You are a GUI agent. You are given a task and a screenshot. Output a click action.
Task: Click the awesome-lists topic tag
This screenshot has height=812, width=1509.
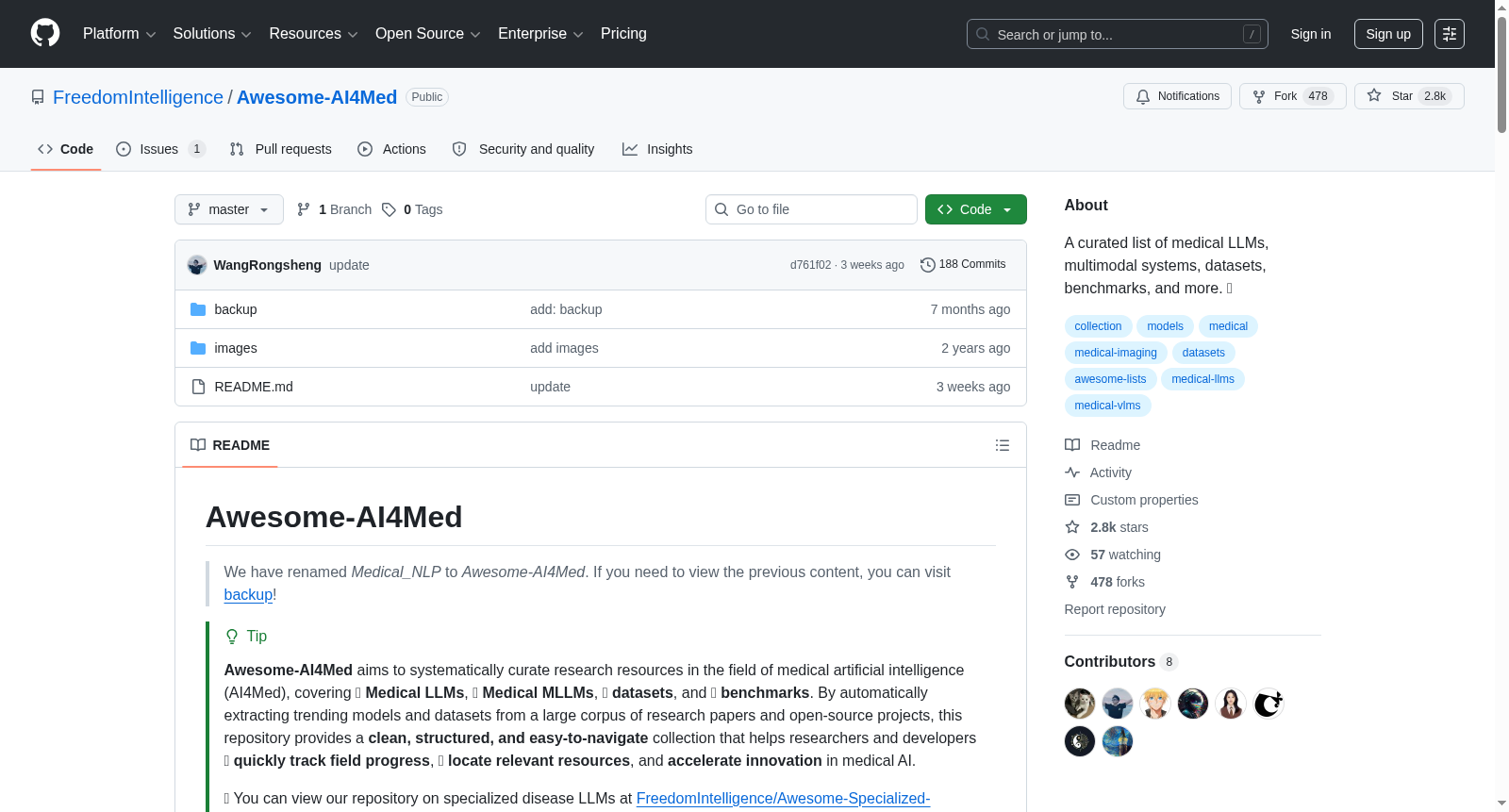coord(1110,379)
